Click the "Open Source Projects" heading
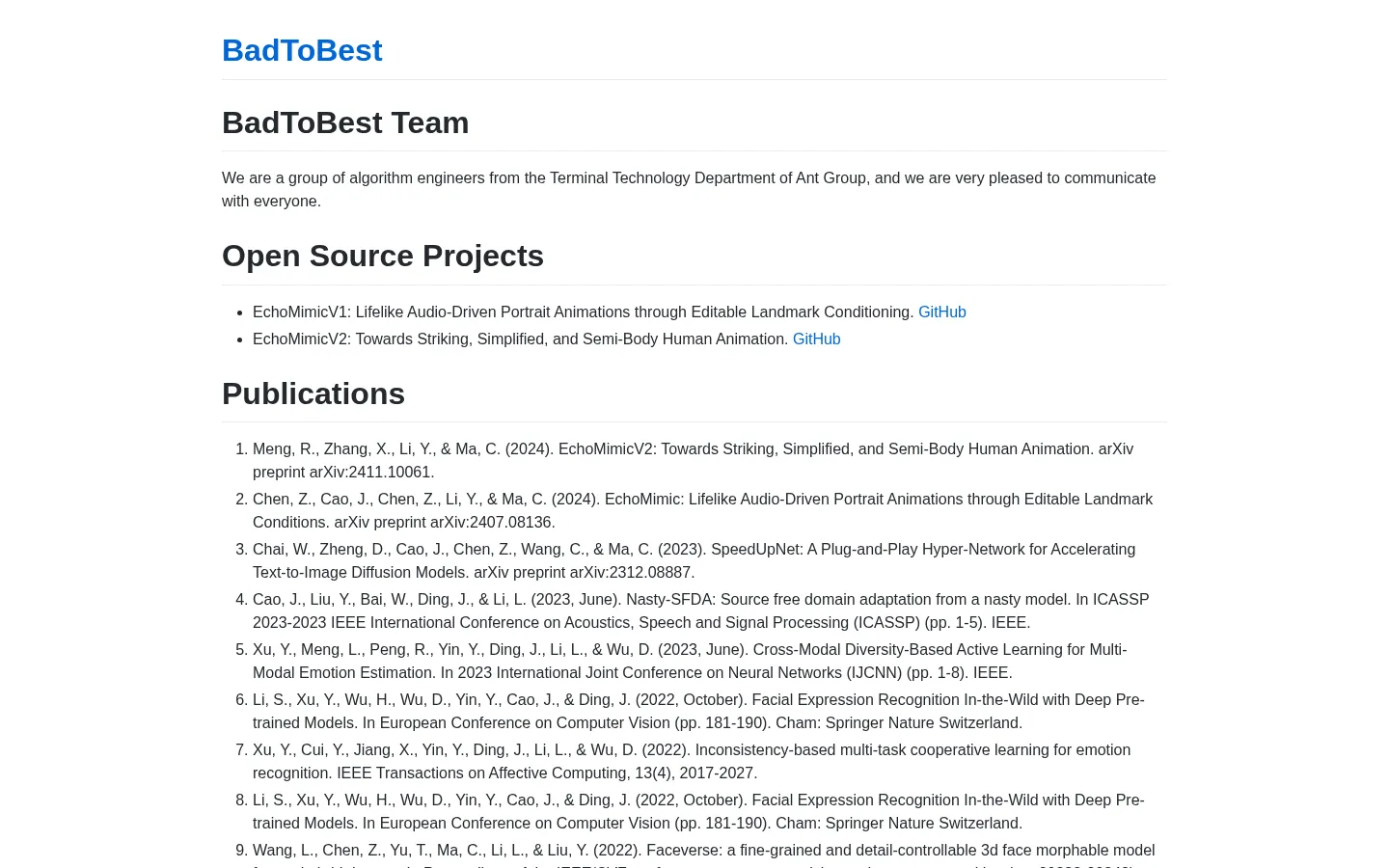Image resolution: width=1389 pixels, height=868 pixels. click(x=383, y=256)
